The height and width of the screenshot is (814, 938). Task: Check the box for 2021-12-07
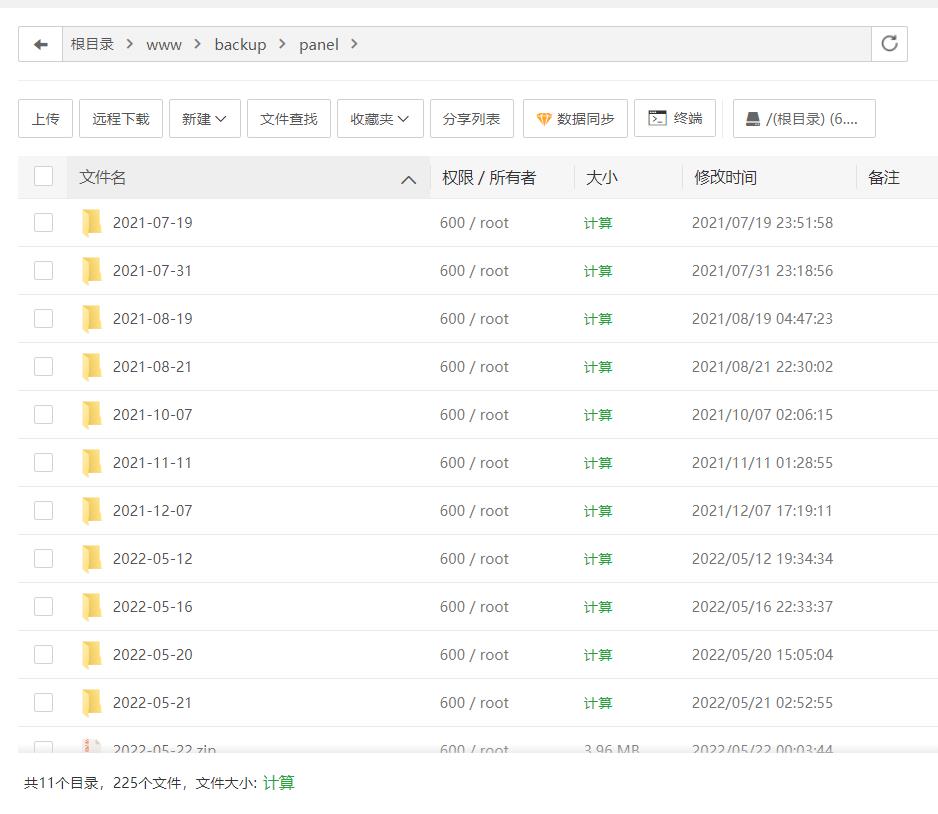[x=44, y=511]
